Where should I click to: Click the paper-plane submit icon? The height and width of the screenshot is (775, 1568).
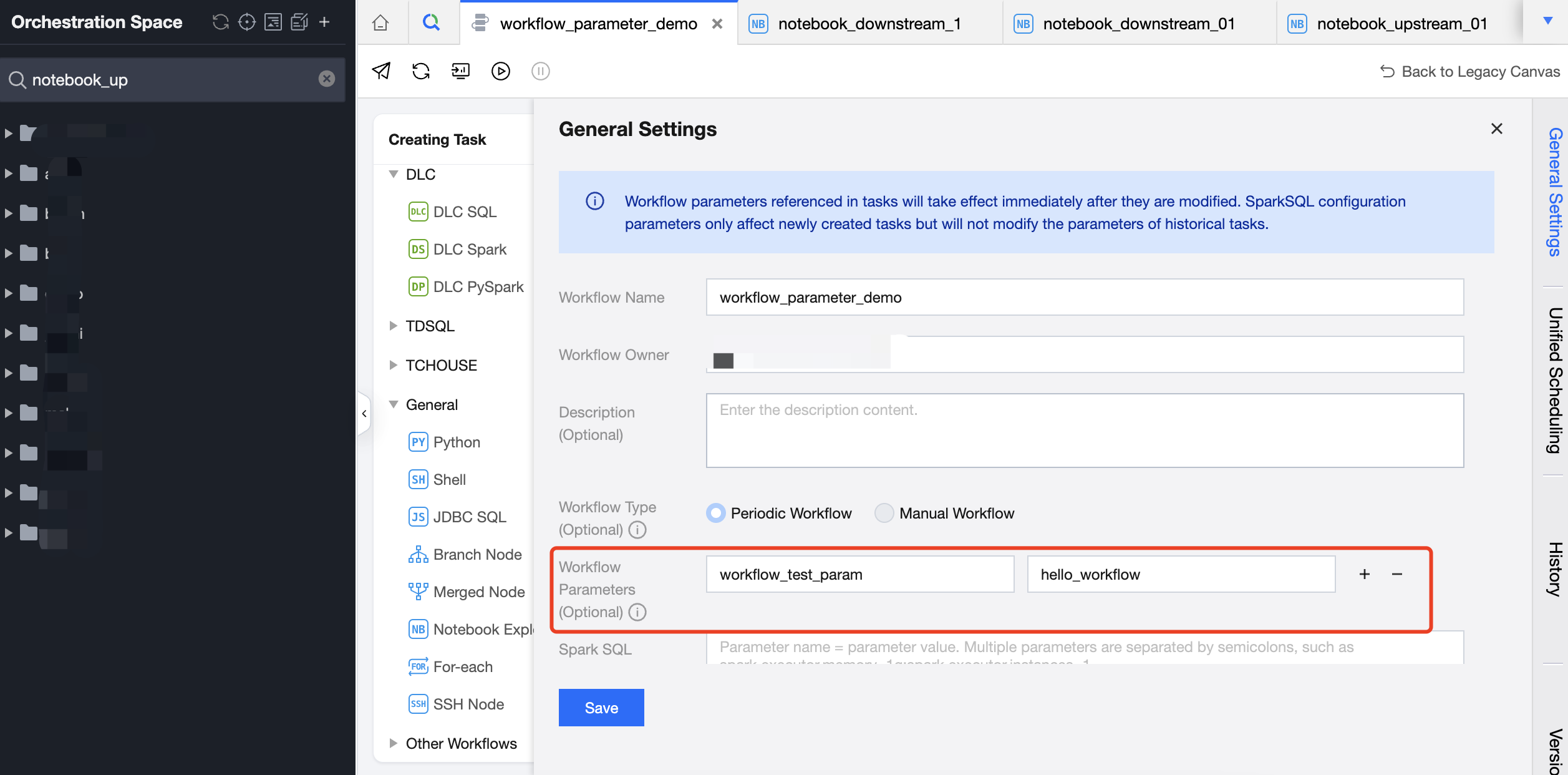381,71
